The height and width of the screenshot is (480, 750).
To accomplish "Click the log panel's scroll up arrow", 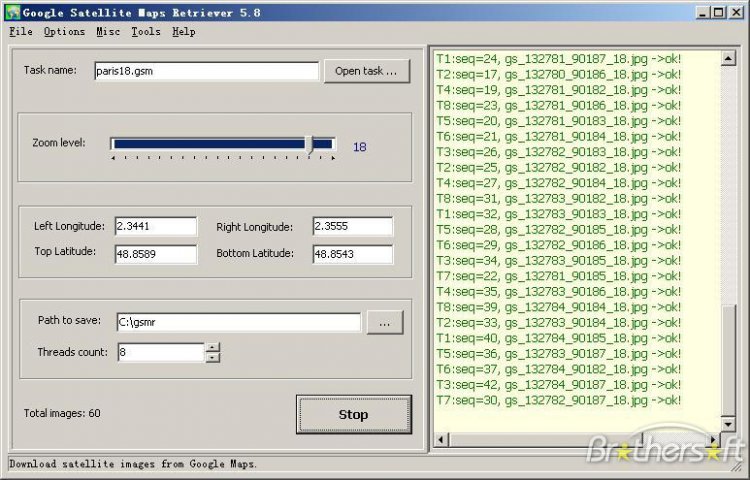I will 728,59.
